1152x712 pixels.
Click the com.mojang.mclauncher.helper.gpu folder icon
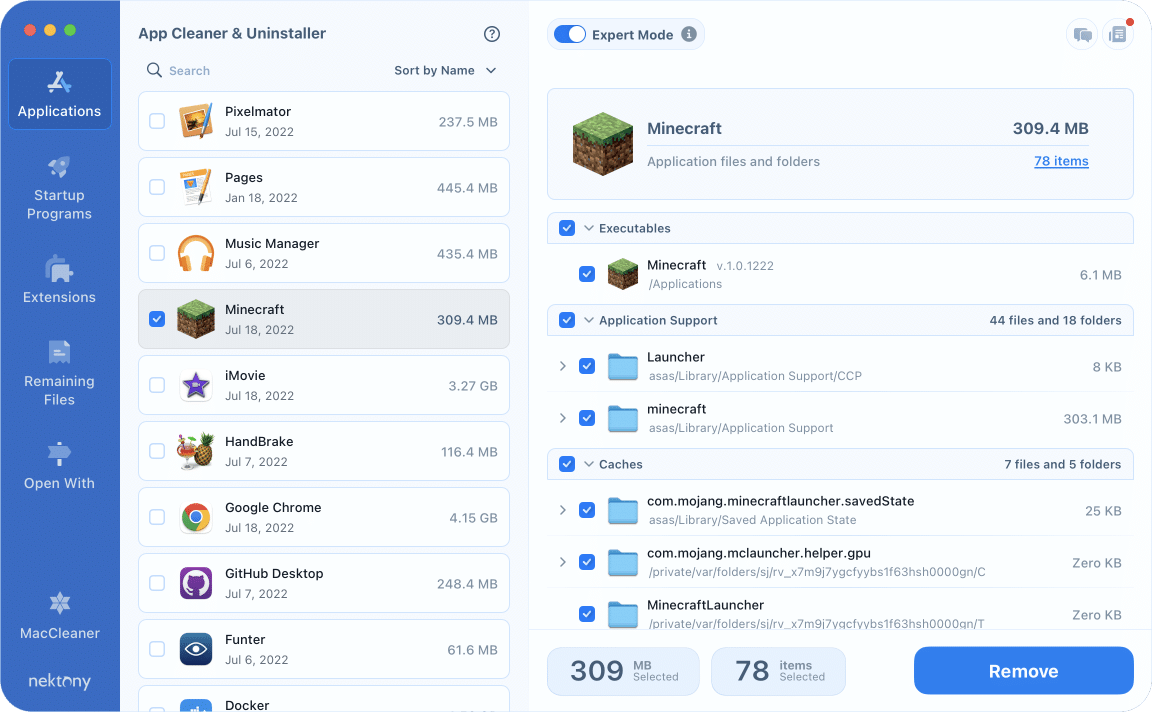tap(623, 562)
